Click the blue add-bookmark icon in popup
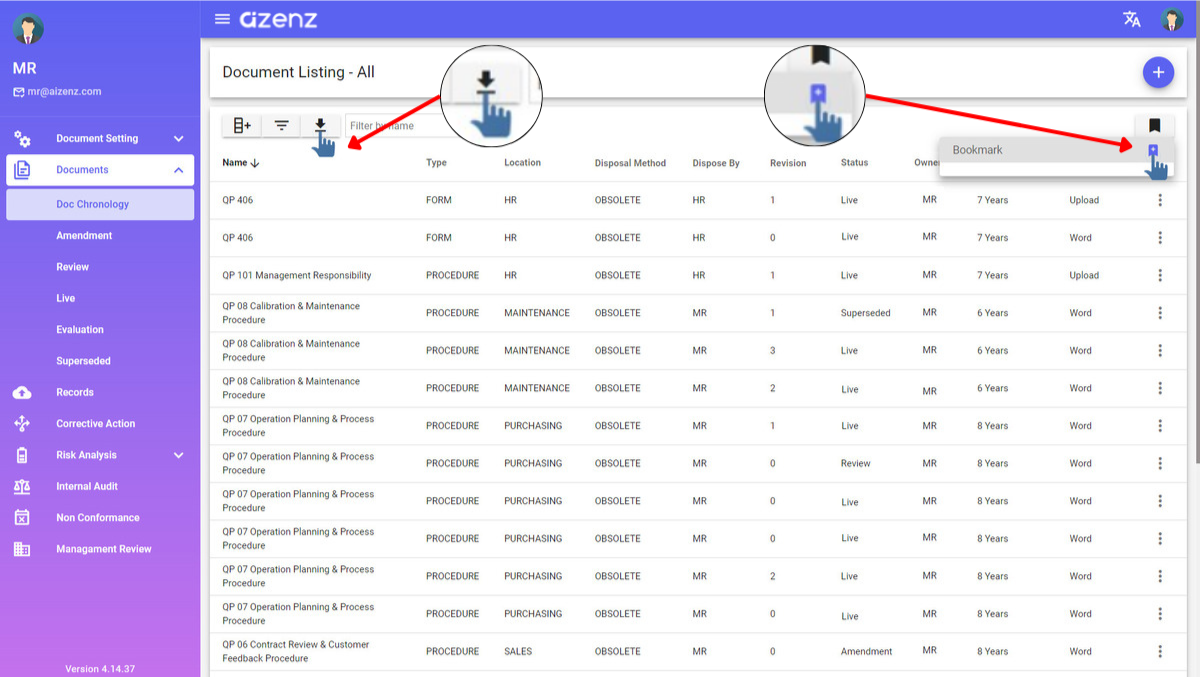The width and height of the screenshot is (1200, 677). tap(1153, 150)
